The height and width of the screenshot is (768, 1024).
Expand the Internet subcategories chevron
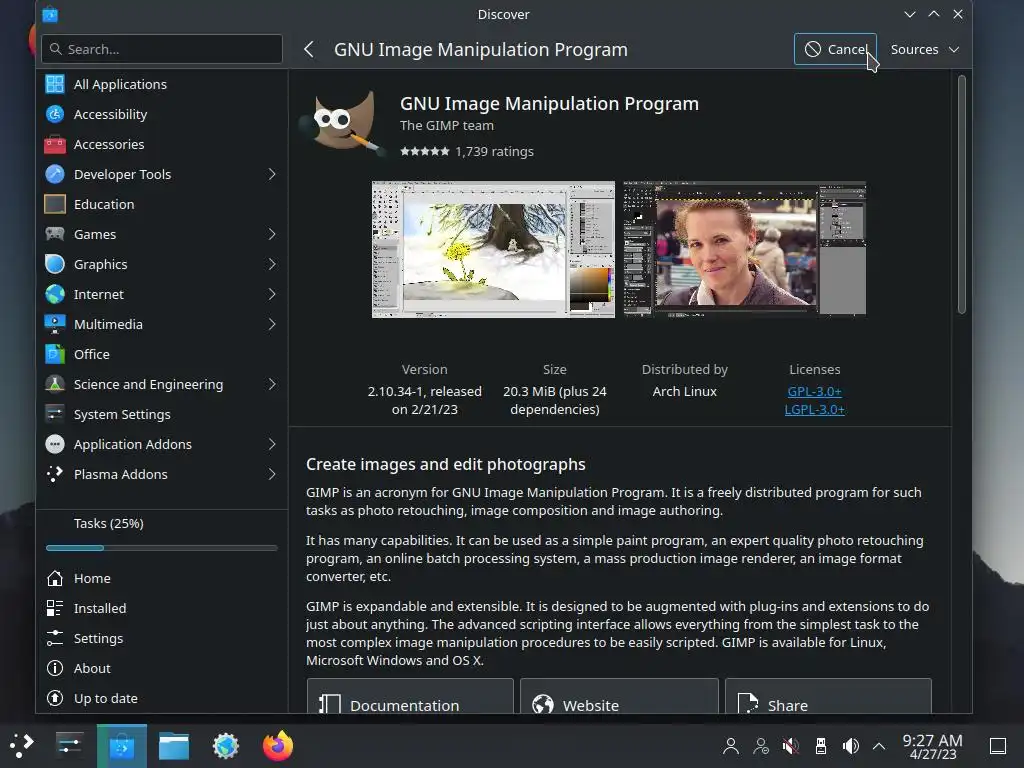(272, 295)
